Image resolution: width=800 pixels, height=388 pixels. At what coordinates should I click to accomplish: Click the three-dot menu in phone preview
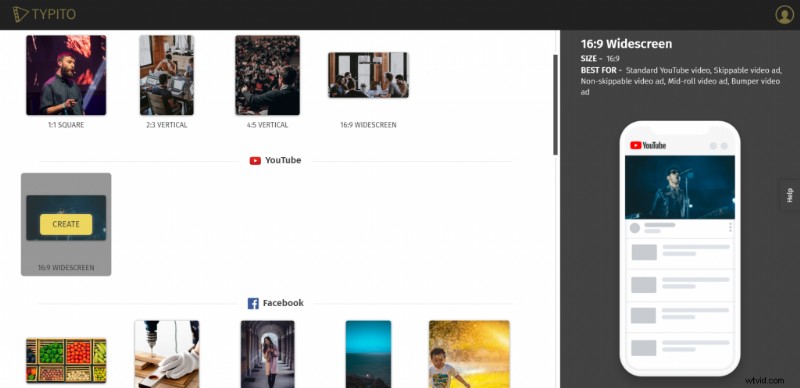tap(730, 227)
